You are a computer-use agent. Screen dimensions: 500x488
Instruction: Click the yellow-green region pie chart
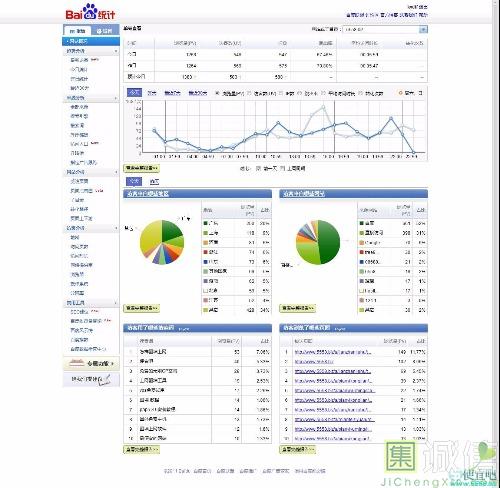pyautogui.click(x=162, y=242)
